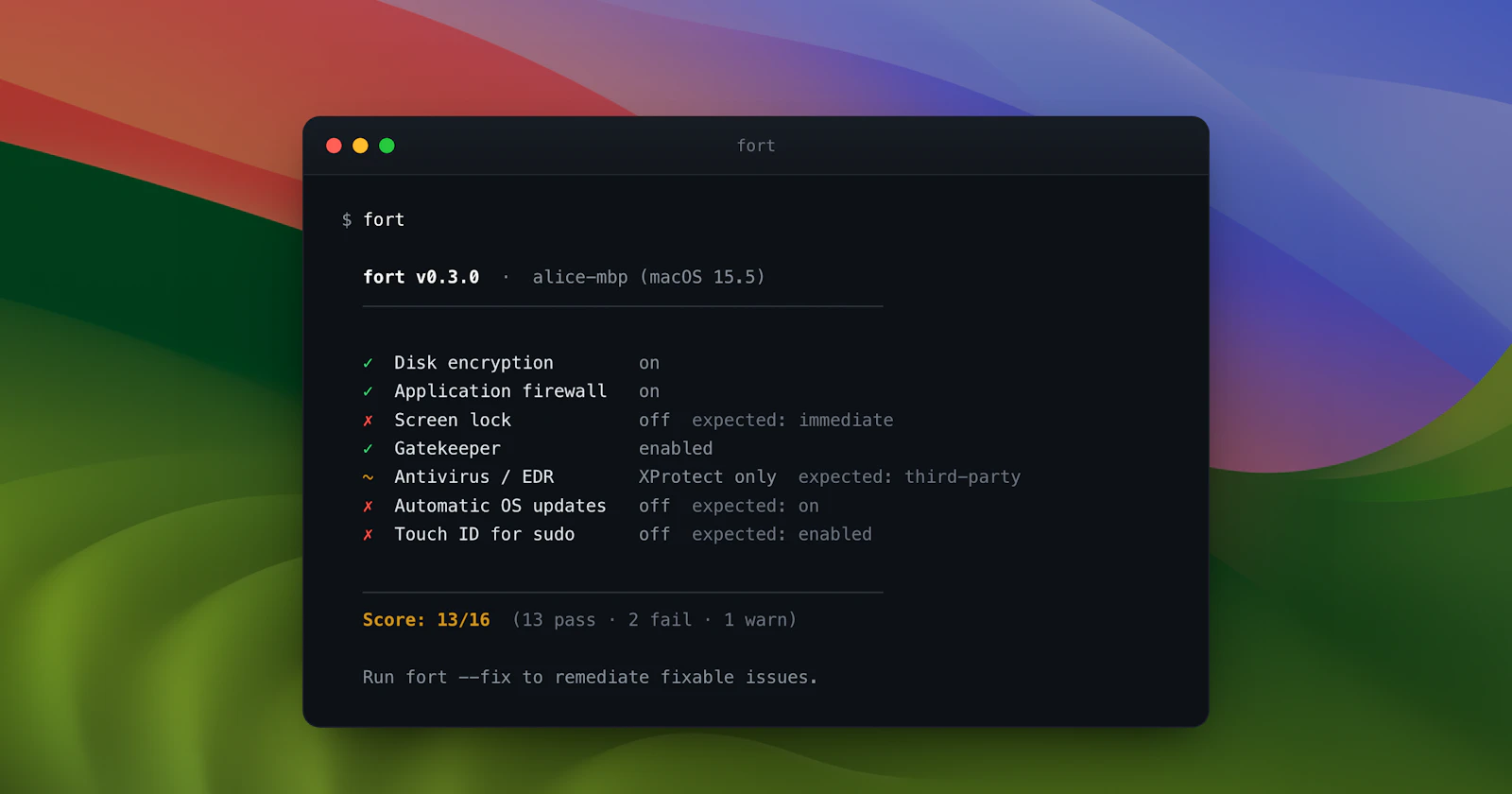The width and height of the screenshot is (1512, 794).
Task: Click 'expected: enabled' on the Touch ID row
Action: click(x=782, y=534)
